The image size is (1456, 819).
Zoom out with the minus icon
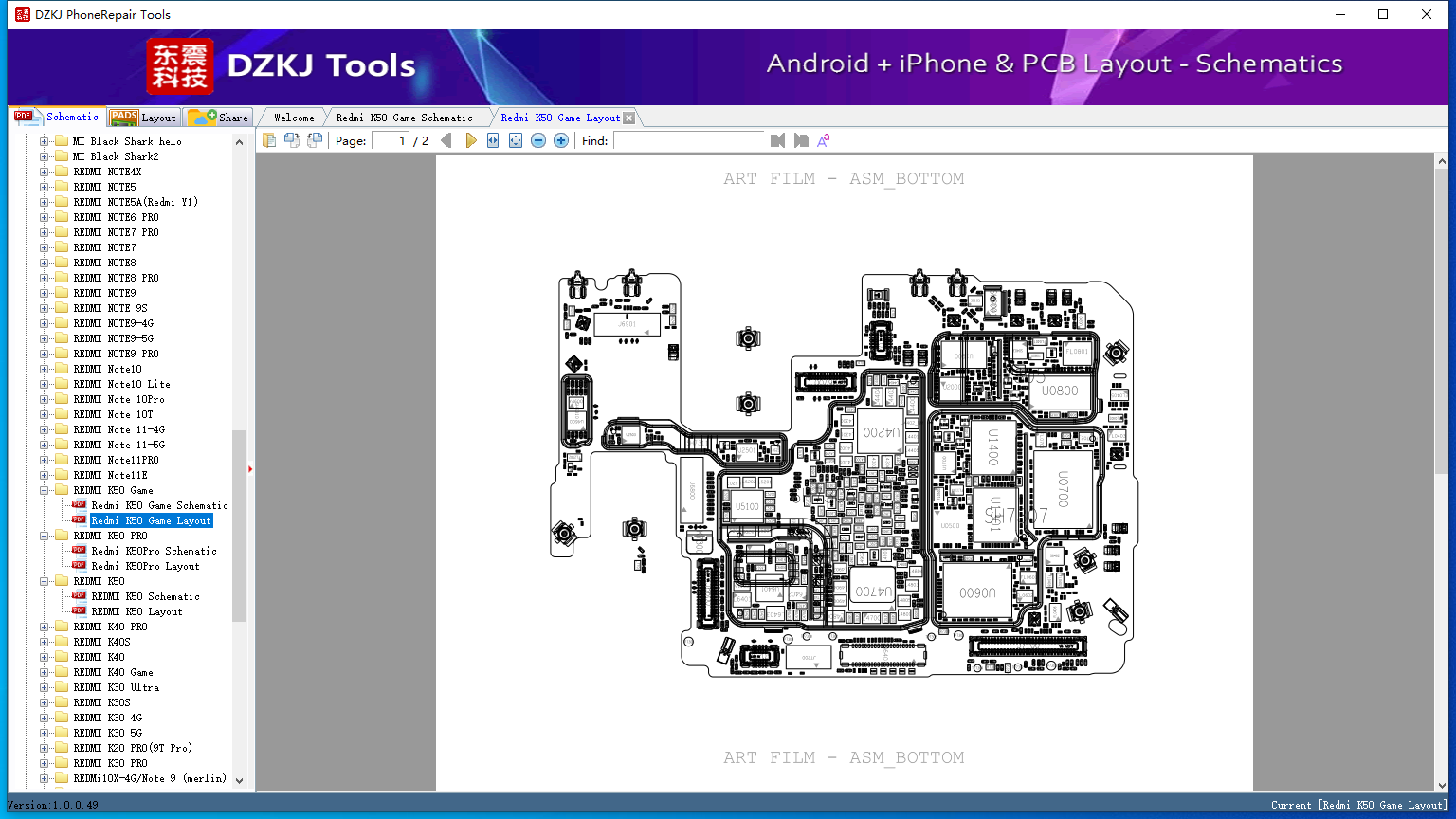point(538,140)
